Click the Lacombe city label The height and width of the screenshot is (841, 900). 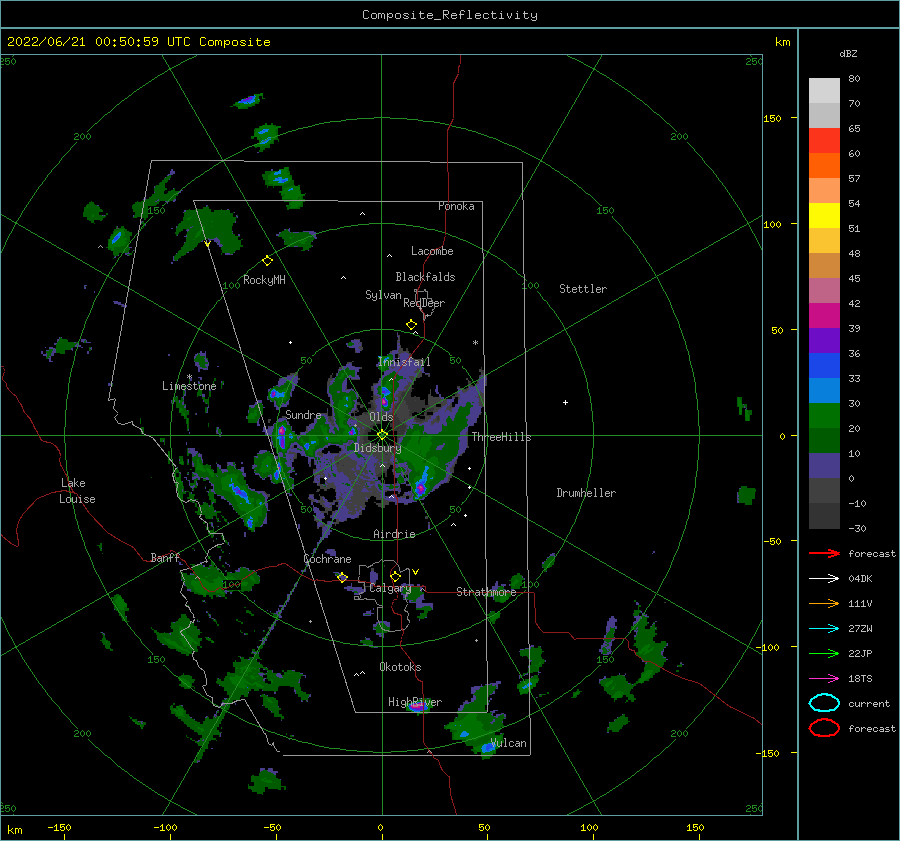pyautogui.click(x=432, y=251)
